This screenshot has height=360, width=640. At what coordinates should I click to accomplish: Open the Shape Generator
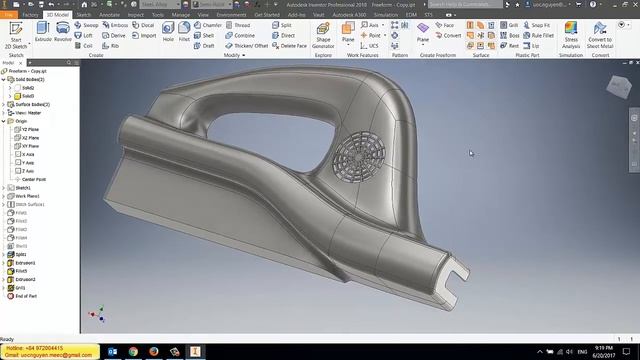[x=323, y=35]
